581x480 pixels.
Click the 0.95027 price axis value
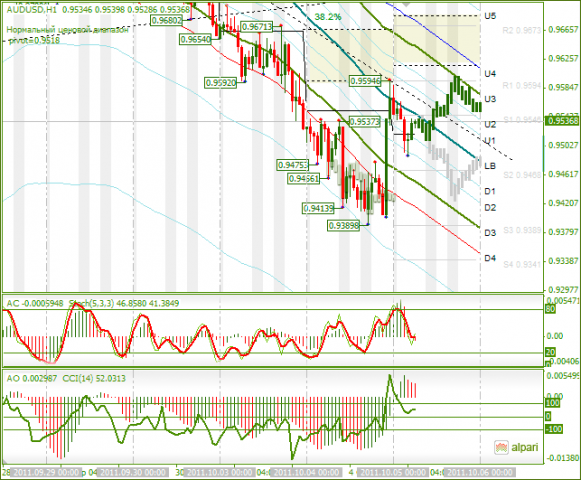point(563,145)
